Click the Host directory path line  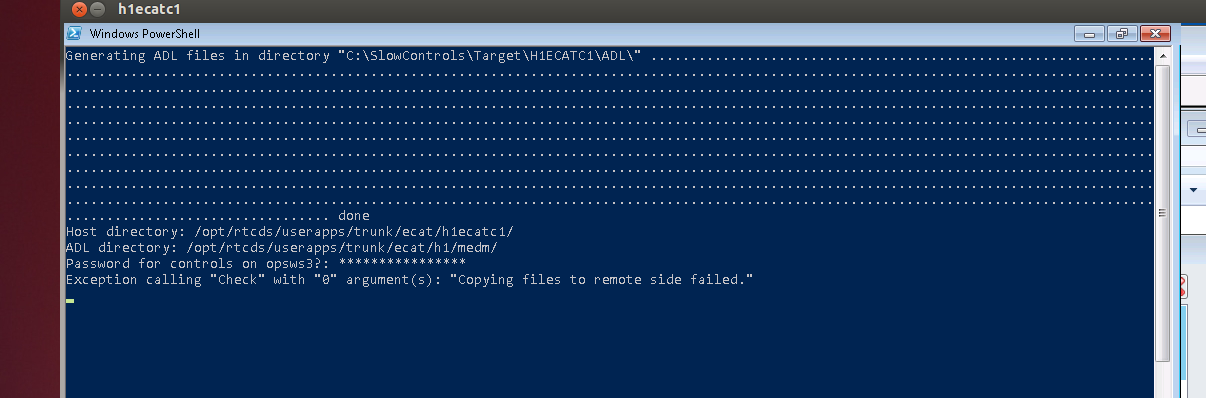pos(290,231)
